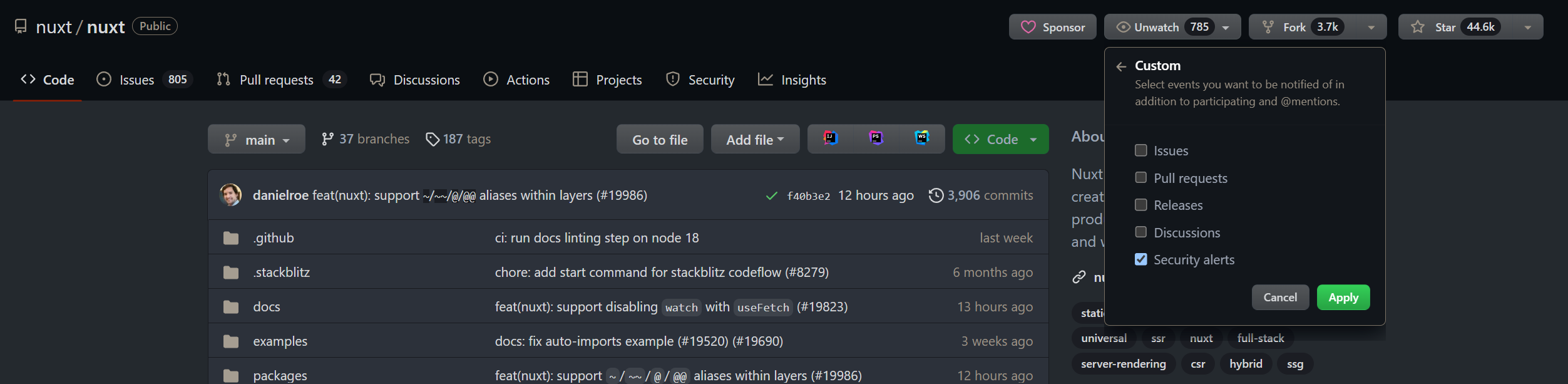
Task: Uncheck the Security alerts checkbox
Action: click(1140, 259)
